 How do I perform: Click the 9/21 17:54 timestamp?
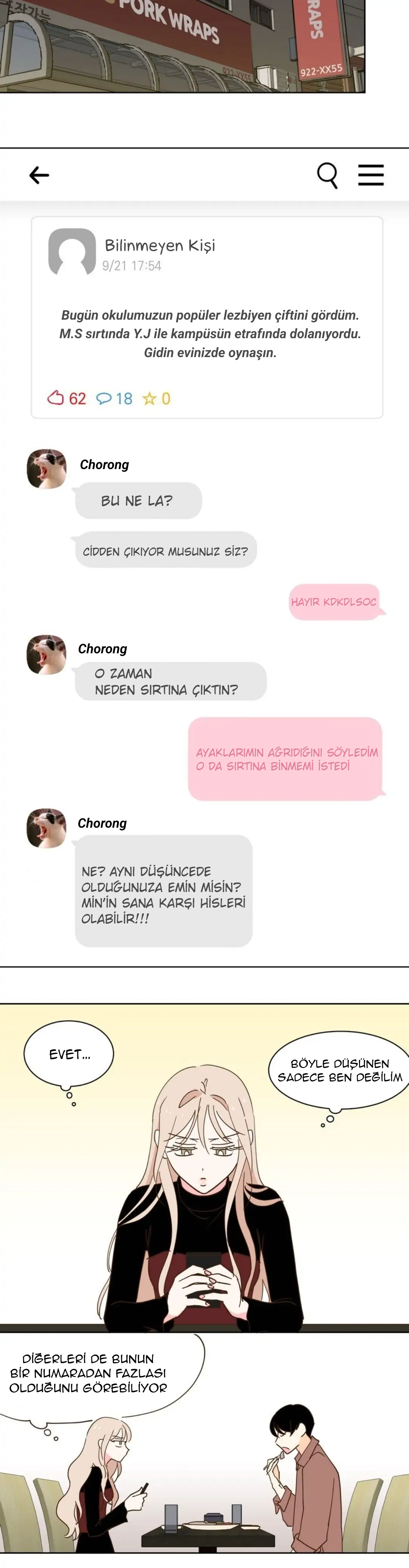132,266
